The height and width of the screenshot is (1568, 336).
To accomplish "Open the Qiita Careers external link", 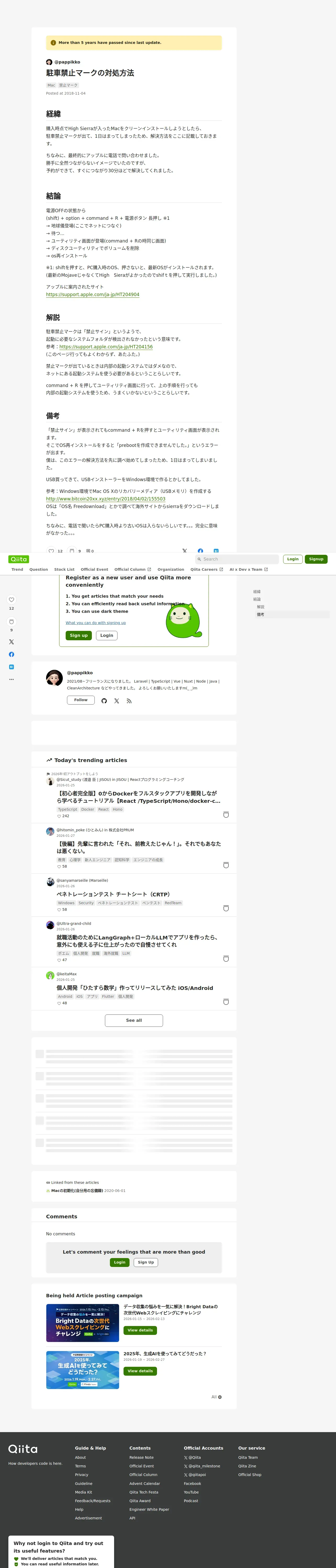I will pos(207,569).
